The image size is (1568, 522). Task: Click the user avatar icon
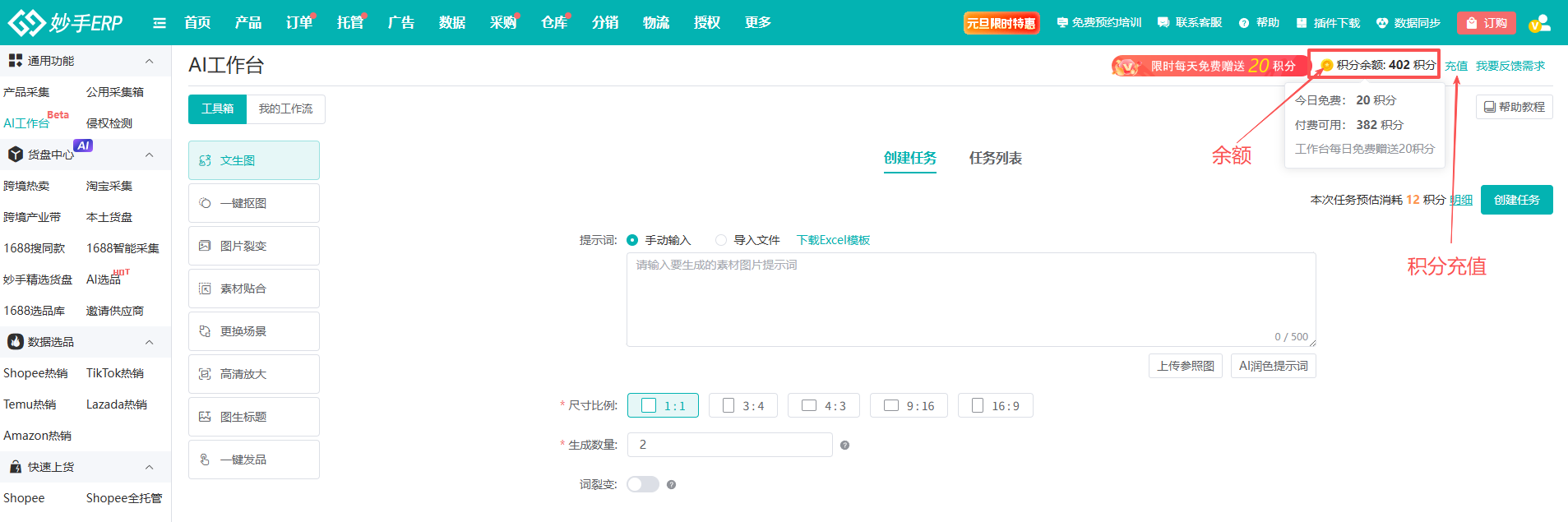coord(1539,23)
